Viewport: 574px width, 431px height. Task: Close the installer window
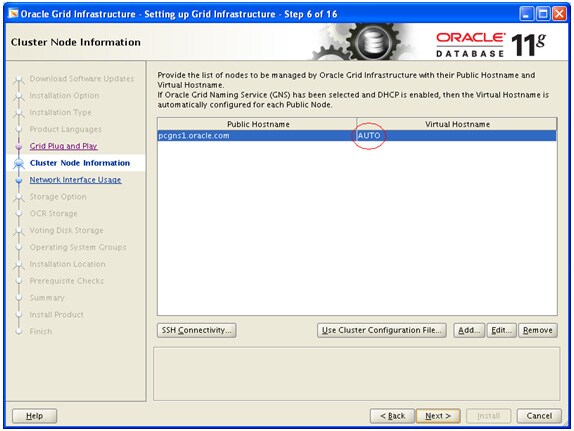tap(559, 14)
